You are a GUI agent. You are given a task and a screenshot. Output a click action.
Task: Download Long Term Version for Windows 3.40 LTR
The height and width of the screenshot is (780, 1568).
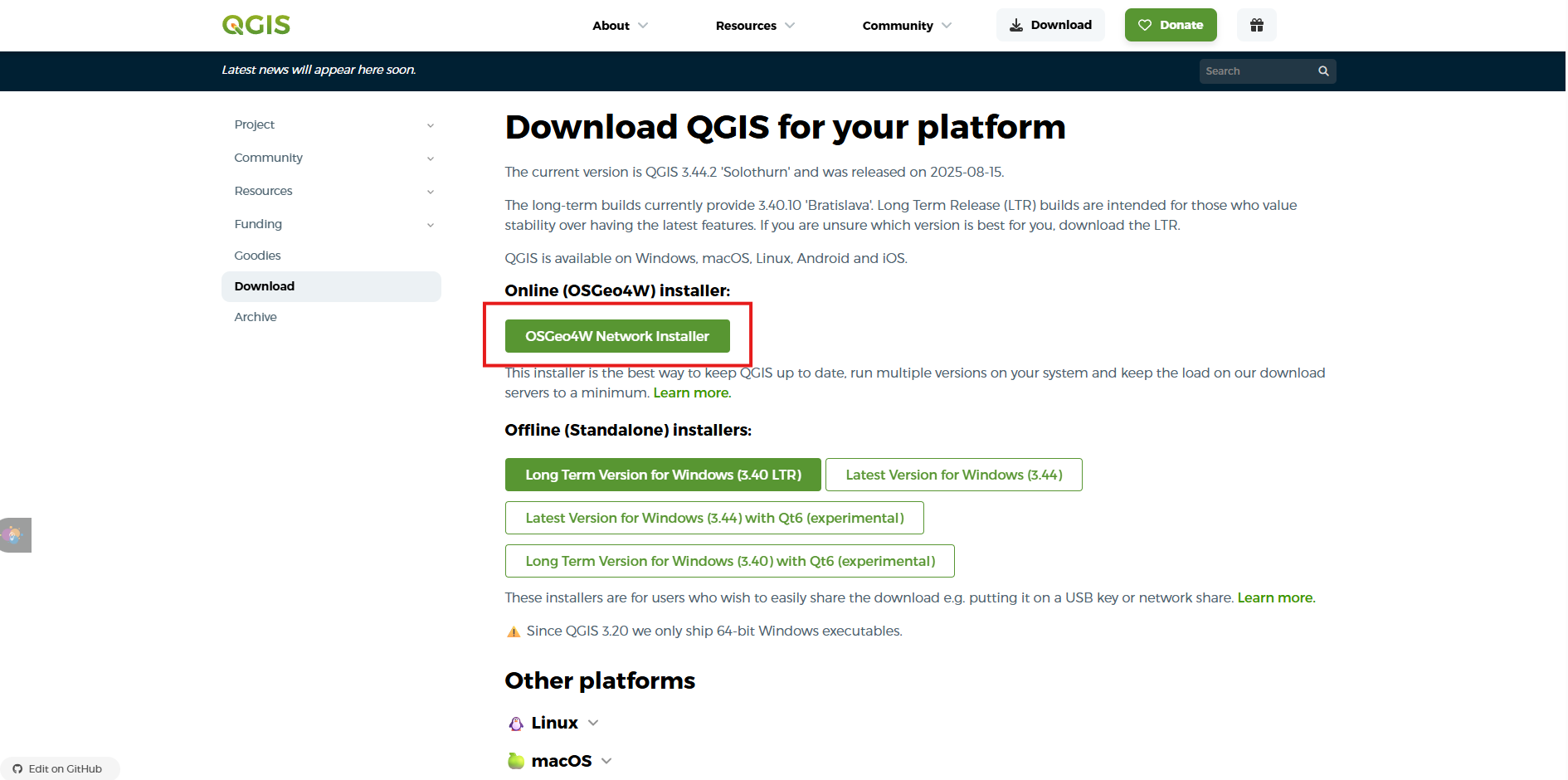[663, 475]
